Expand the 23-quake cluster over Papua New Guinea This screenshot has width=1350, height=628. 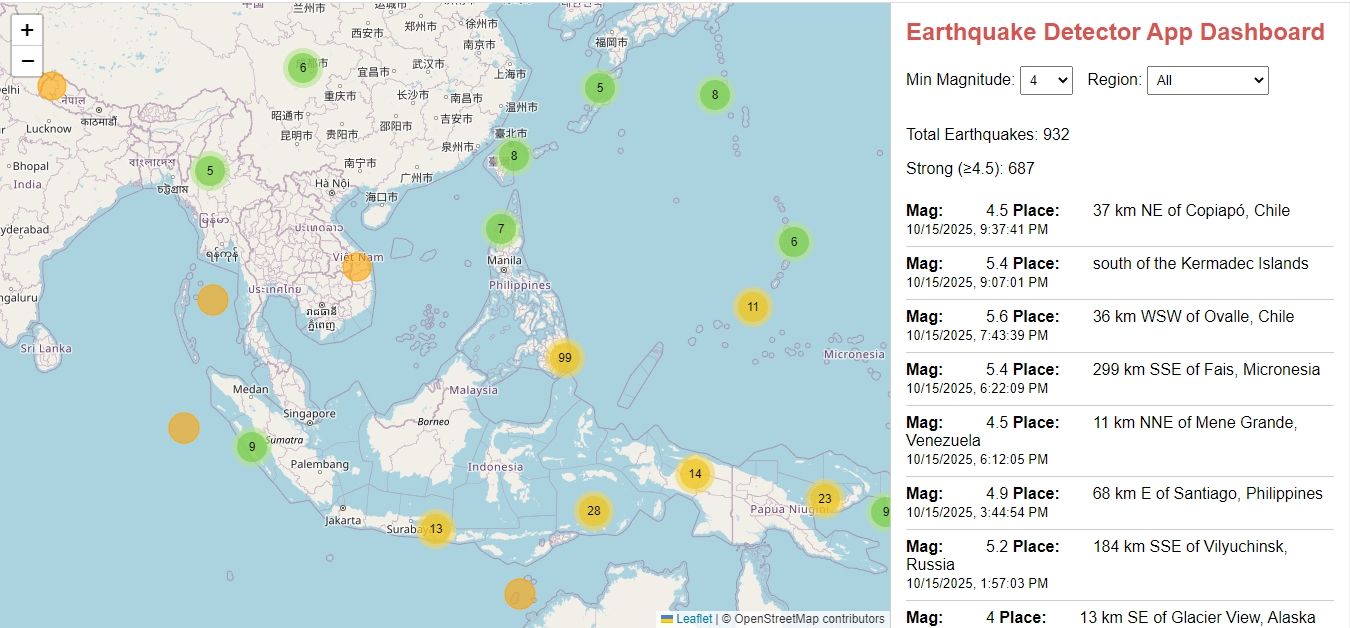pos(824,499)
